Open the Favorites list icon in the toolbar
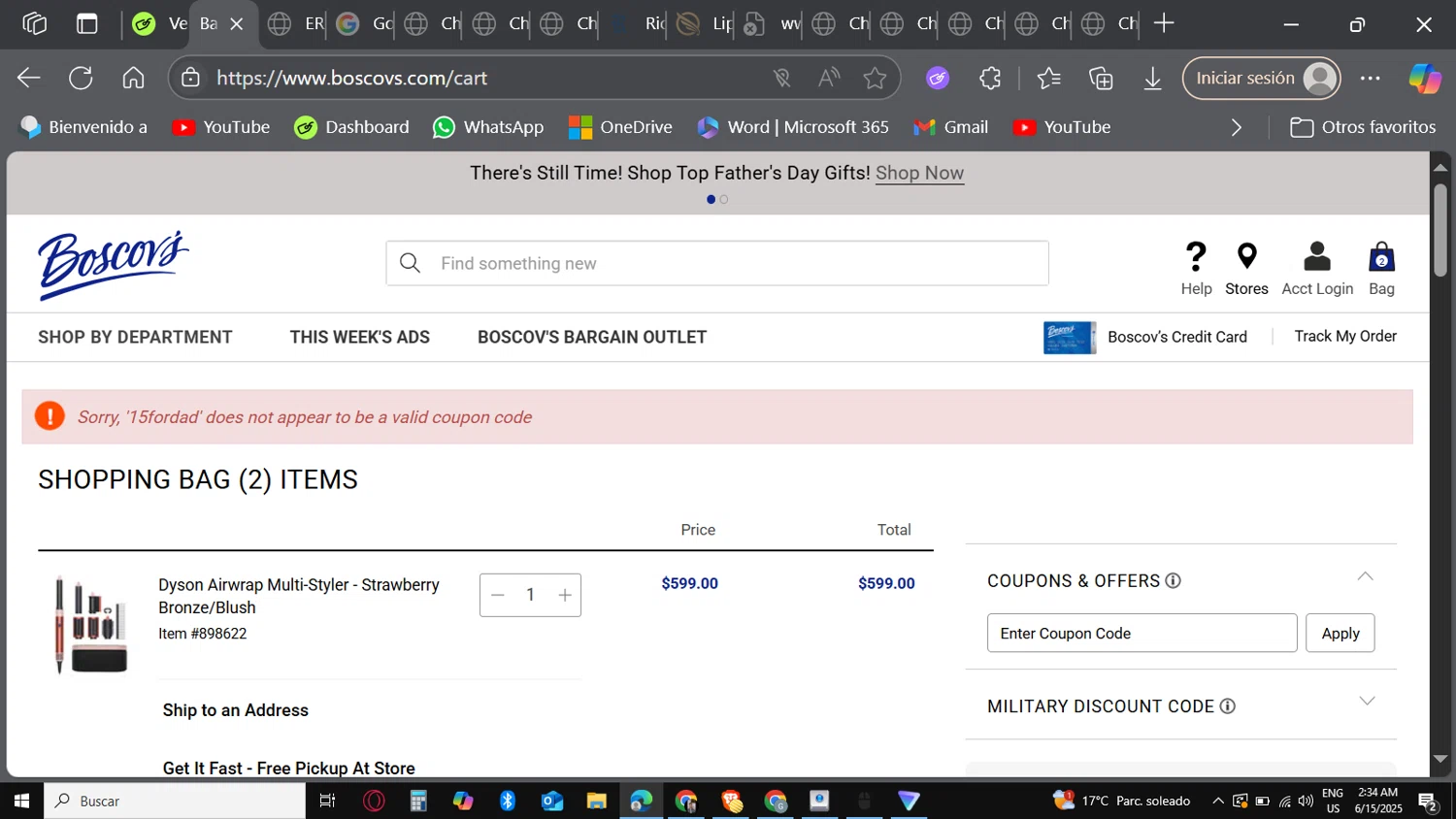Viewport: 1456px width, 819px height. click(x=1048, y=79)
